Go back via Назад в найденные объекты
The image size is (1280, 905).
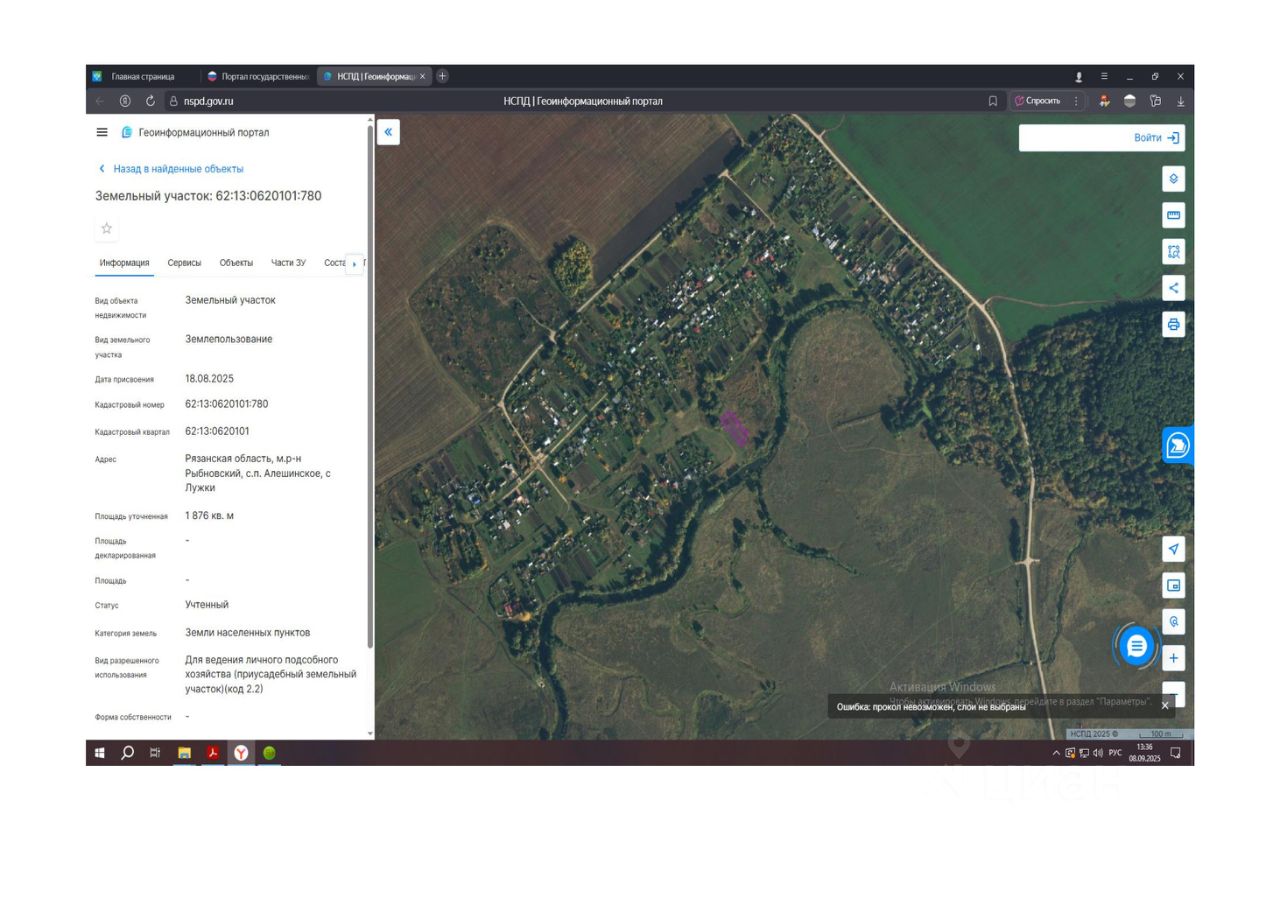coord(171,169)
